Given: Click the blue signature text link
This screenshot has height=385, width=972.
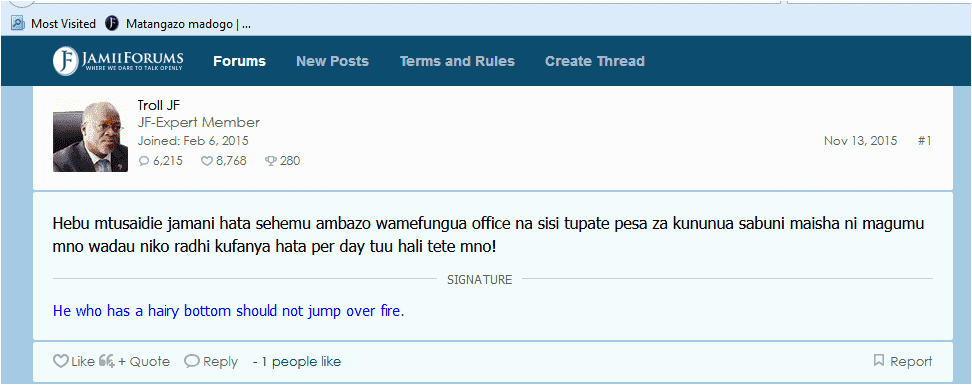Looking at the screenshot, I should pos(227,311).
